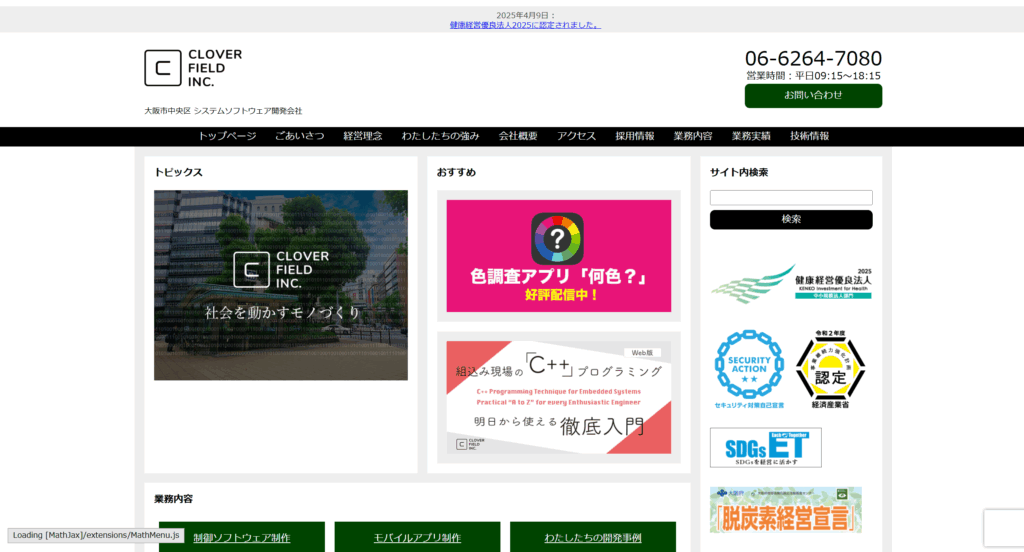The image size is (1024, 552).
Task: Click the Security Action badge
Action: (x=749, y=369)
